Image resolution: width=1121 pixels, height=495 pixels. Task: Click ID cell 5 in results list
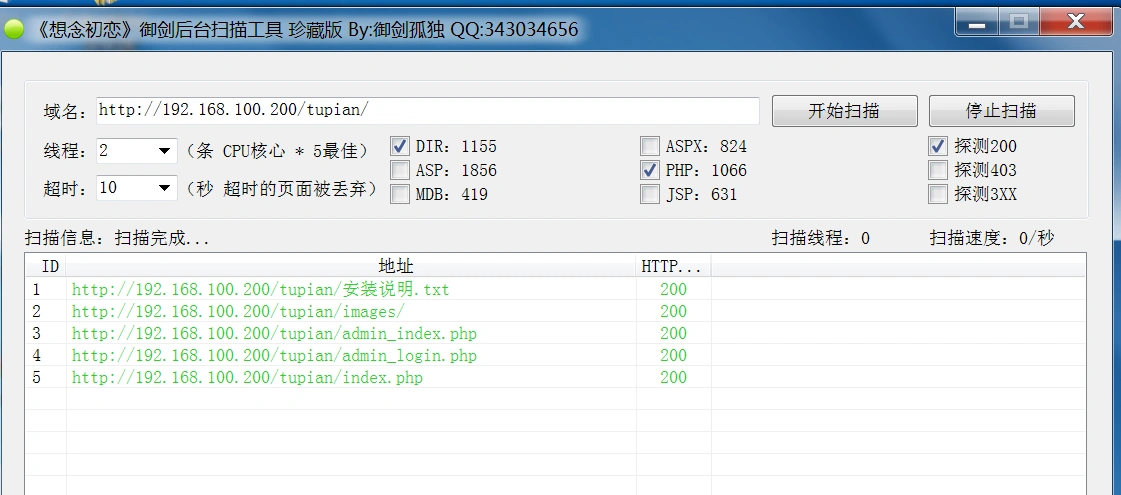click(x=36, y=377)
